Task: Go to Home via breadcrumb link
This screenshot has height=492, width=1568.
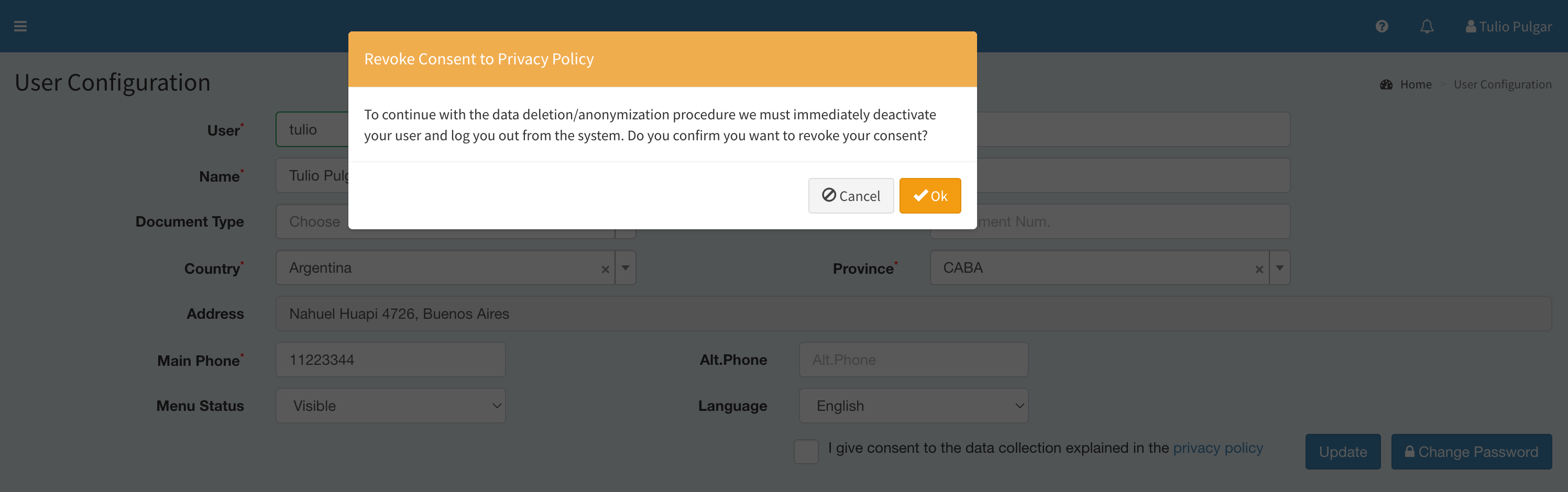Action: (x=1415, y=85)
